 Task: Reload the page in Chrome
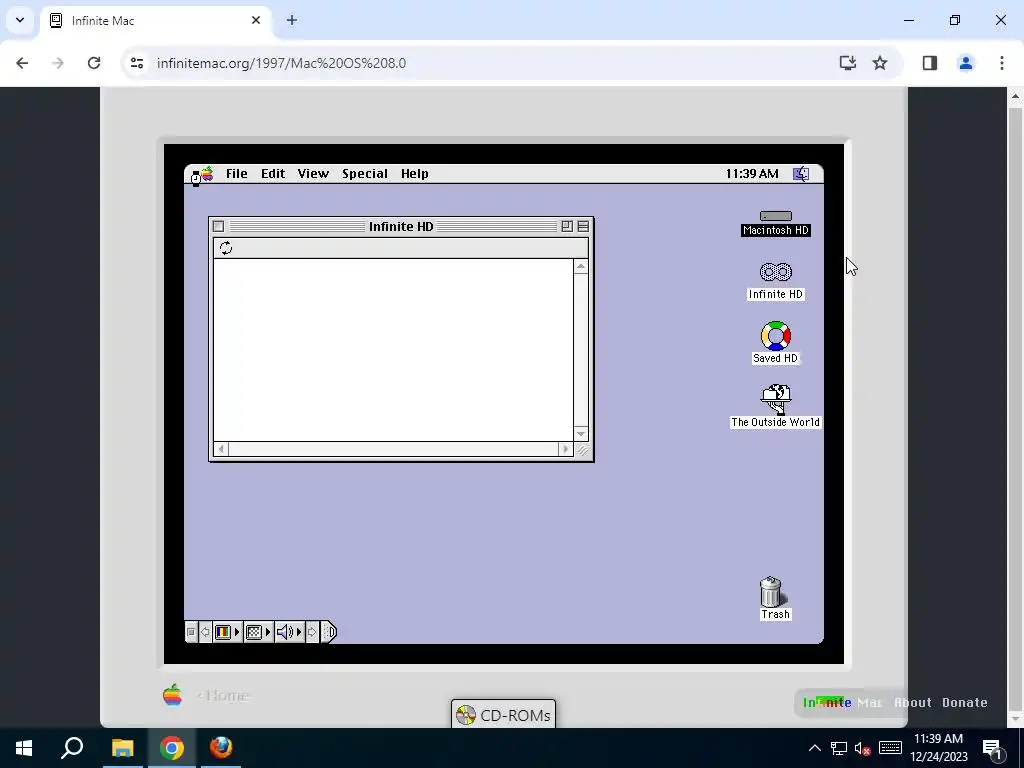tap(94, 63)
